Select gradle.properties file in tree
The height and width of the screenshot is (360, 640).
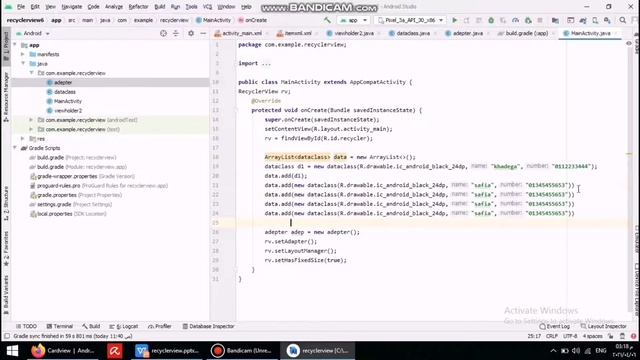(x=76, y=195)
